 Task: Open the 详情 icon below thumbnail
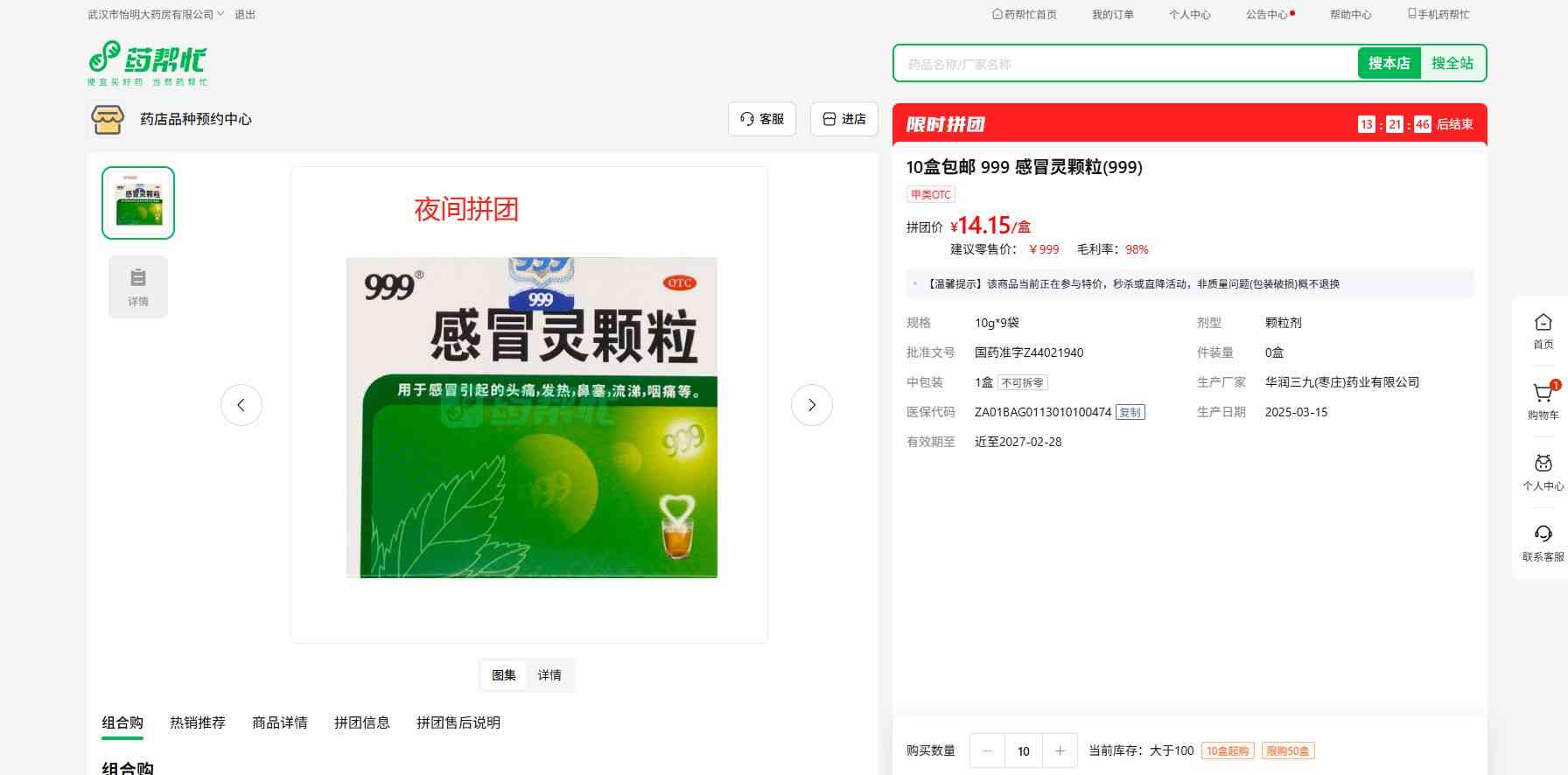(138, 286)
